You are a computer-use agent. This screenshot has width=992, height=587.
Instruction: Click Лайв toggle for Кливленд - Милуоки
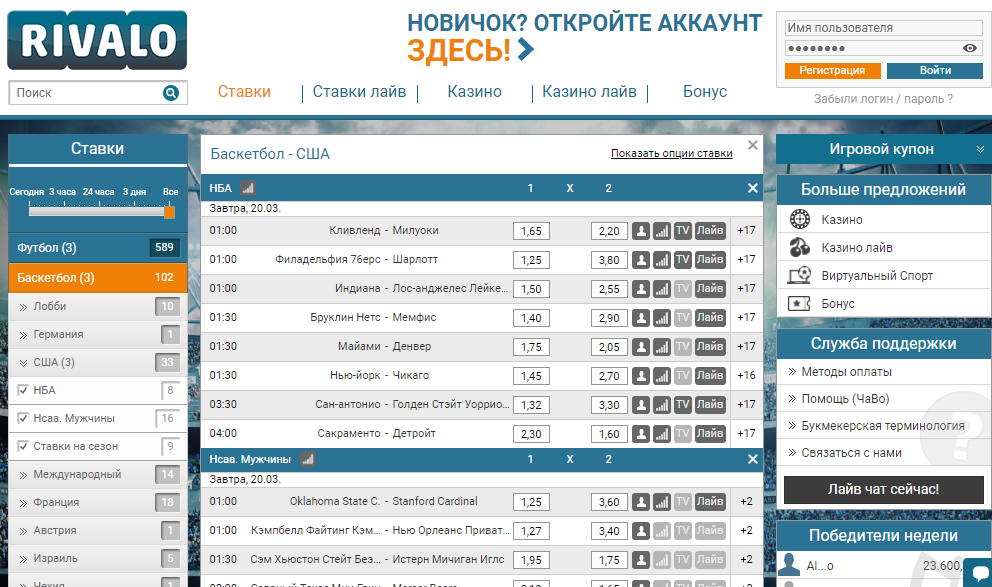pos(710,231)
